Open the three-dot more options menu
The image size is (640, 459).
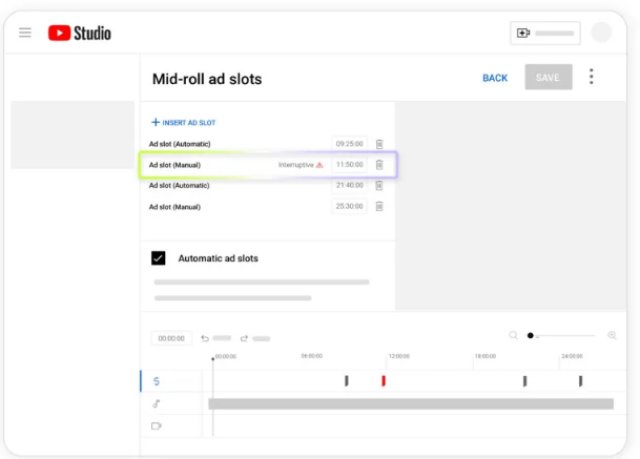(591, 76)
